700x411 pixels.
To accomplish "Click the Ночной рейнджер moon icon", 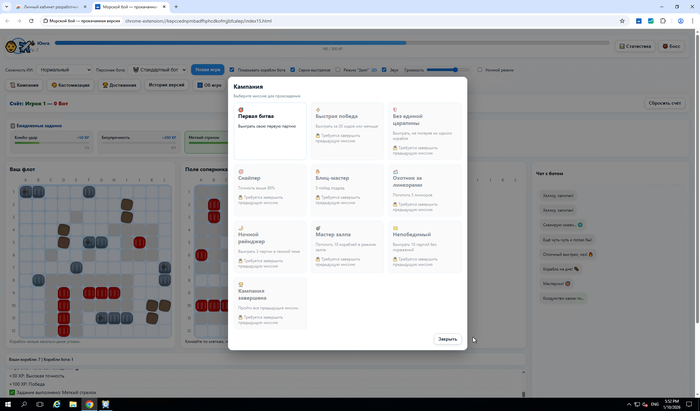I will pyautogui.click(x=241, y=228).
